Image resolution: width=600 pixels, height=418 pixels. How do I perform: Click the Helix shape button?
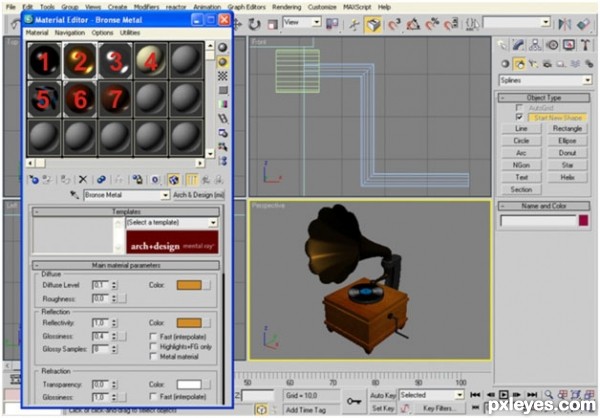pyautogui.click(x=567, y=177)
